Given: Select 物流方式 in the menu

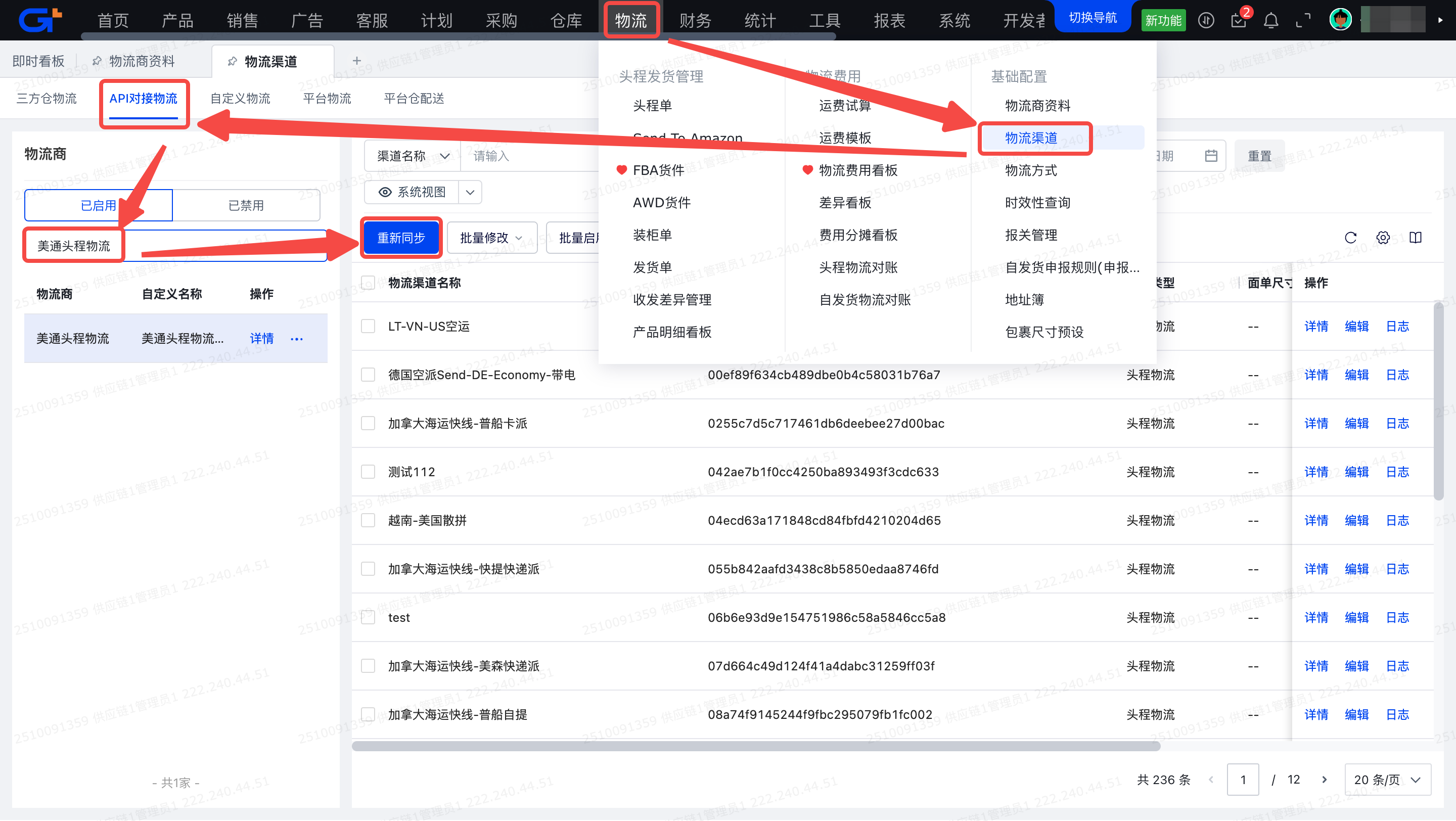Looking at the screenshot, I should tap(1030, 171).
